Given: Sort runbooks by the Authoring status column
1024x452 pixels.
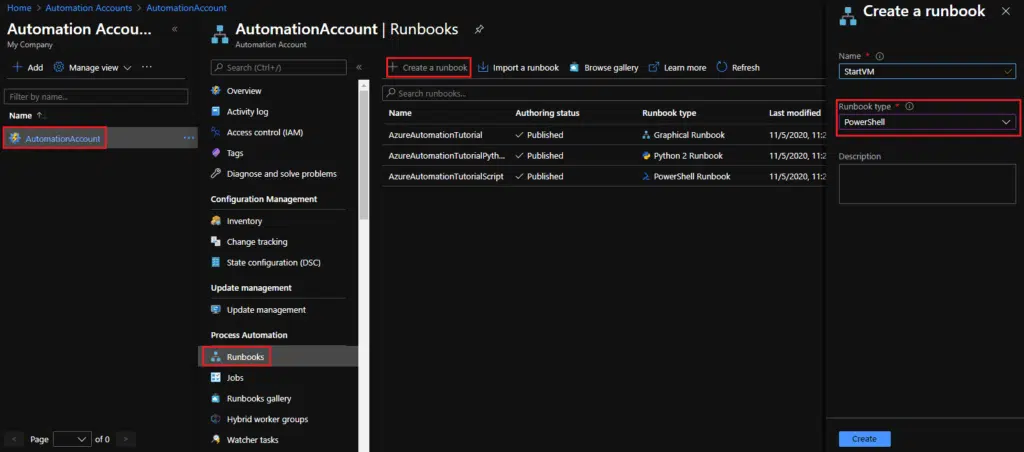Looking at the screenshot, I should coord(547,113).
